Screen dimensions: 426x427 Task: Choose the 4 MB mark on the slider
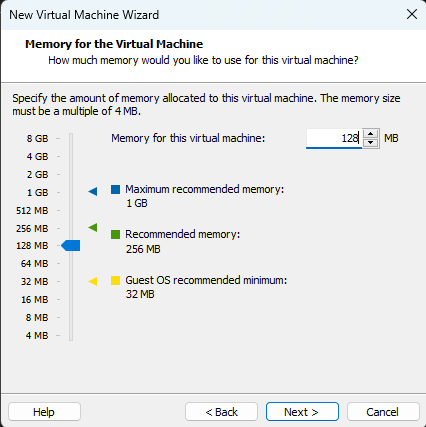coord(37,335)
